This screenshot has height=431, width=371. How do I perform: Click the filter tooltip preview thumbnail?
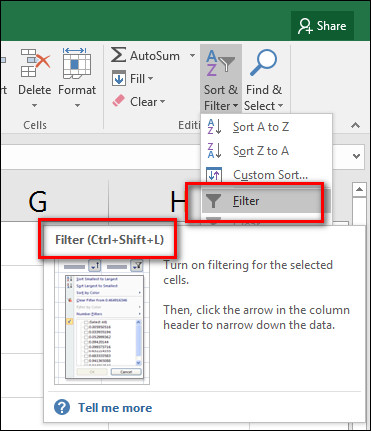(102, 322)
